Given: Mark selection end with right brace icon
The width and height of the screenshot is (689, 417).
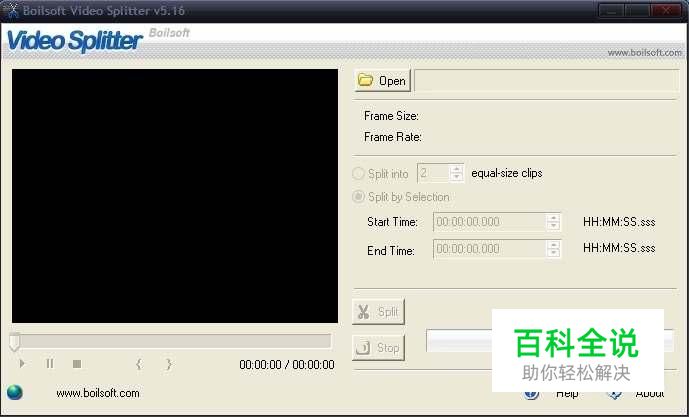Looking at the screenshot, I should (168, 364).
